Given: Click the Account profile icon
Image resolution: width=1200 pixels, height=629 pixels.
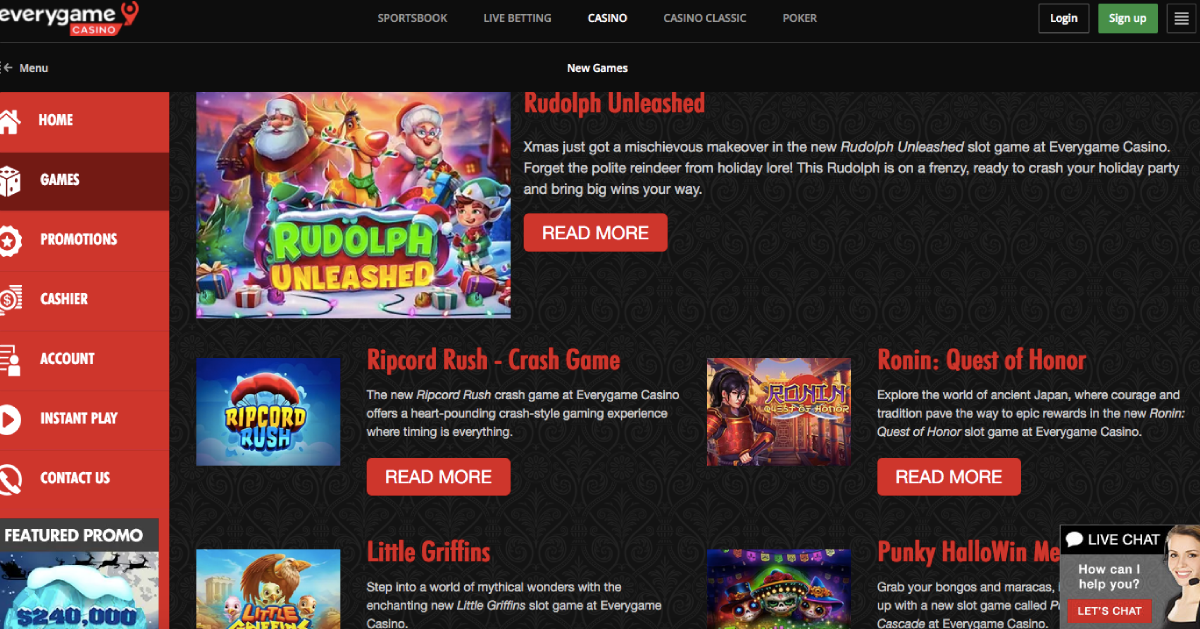Looking at the screenshot, I should (x=9, y=359).
